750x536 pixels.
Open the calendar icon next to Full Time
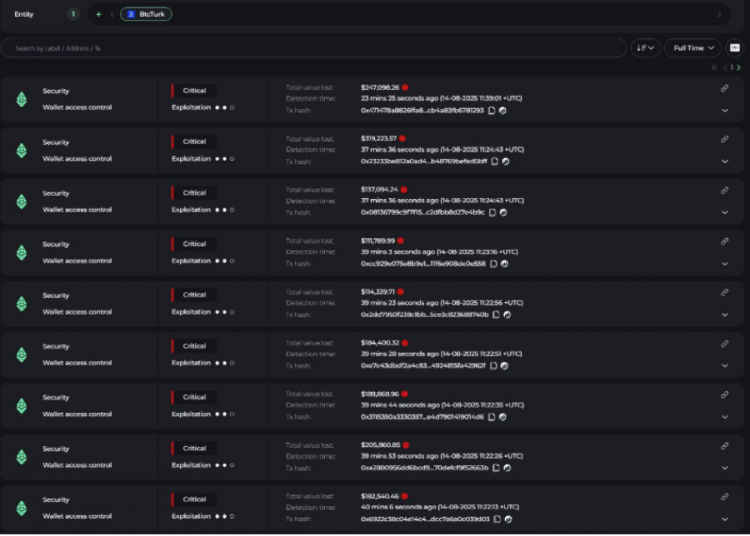click(x=734, y=48)
